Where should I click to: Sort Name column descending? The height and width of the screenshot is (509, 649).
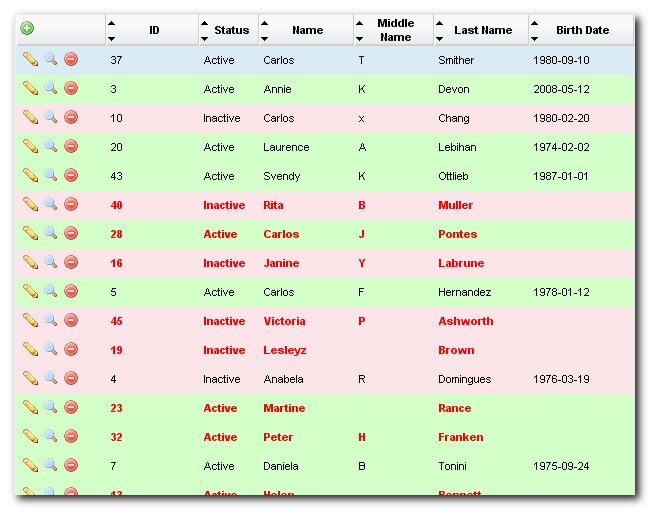point(264,38)
